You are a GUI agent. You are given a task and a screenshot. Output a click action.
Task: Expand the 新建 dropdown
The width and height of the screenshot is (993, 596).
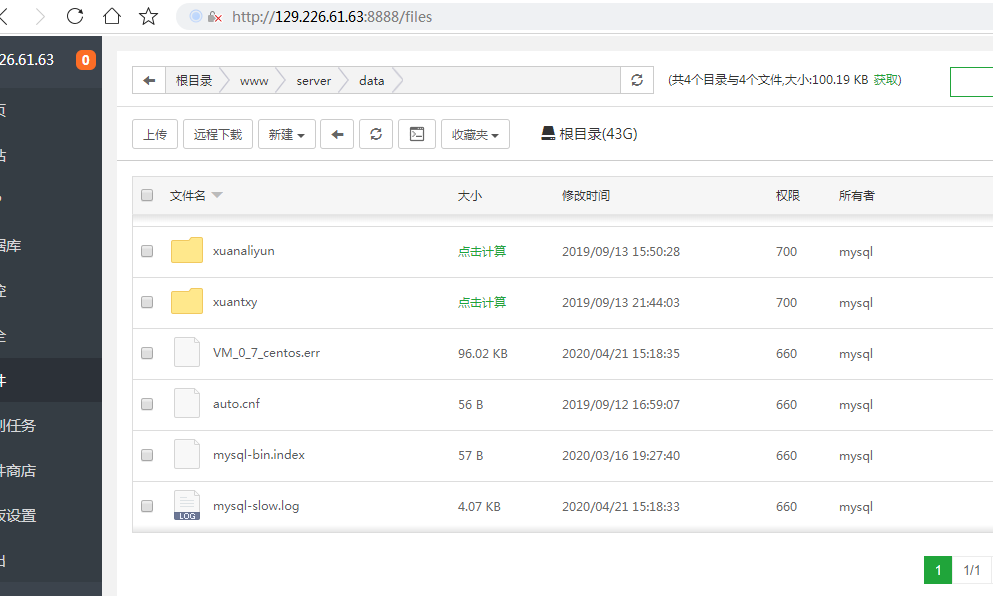pyautogui.click(x=287, y=134)
